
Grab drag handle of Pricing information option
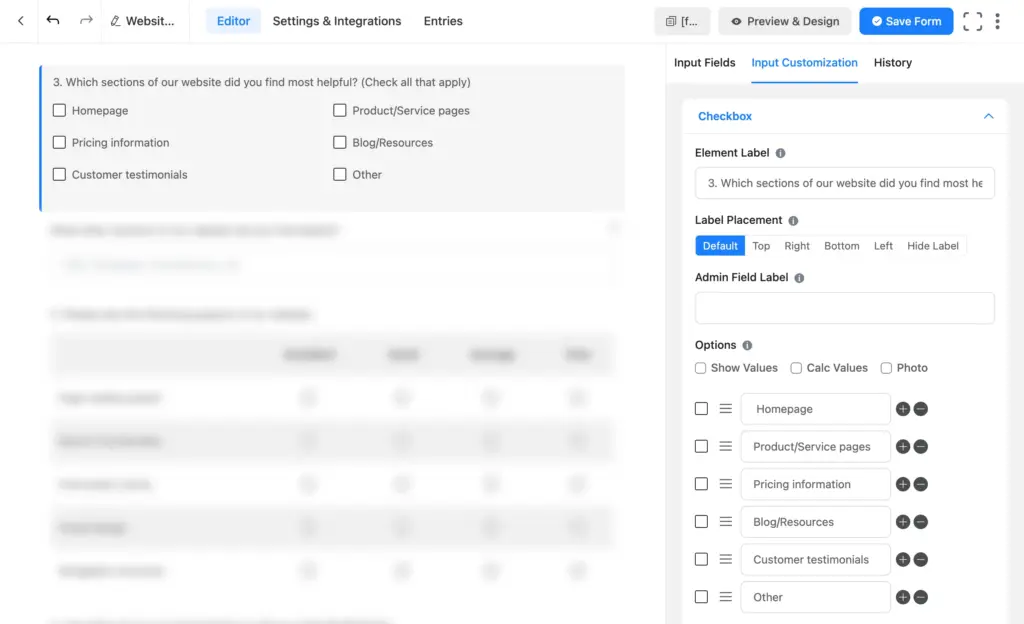pyautogui.click(x=726, y=484)
